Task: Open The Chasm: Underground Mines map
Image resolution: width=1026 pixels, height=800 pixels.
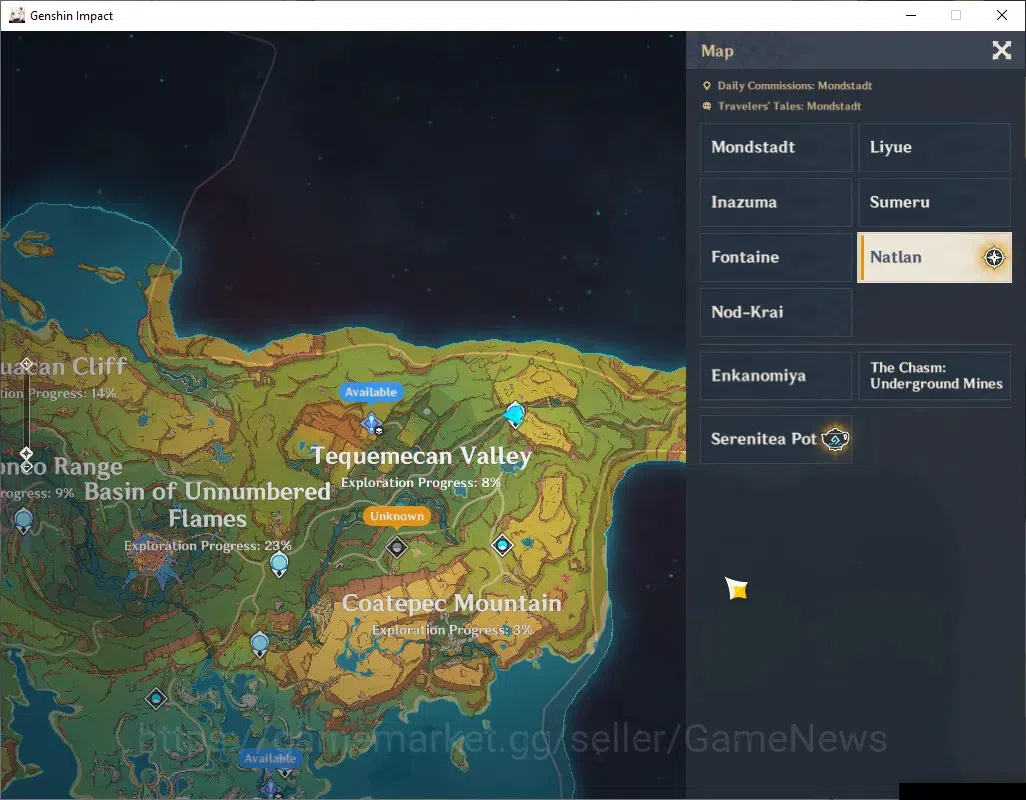Action: (934, 375)
